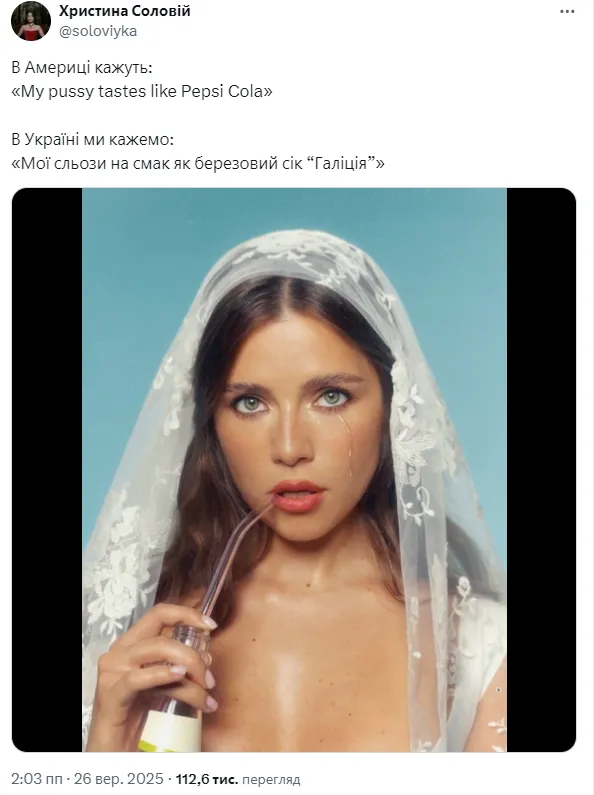This screenshot has height=795, width=594.
Task: Open profile via name Христина Соловій
Action: (x=125, y=11)
